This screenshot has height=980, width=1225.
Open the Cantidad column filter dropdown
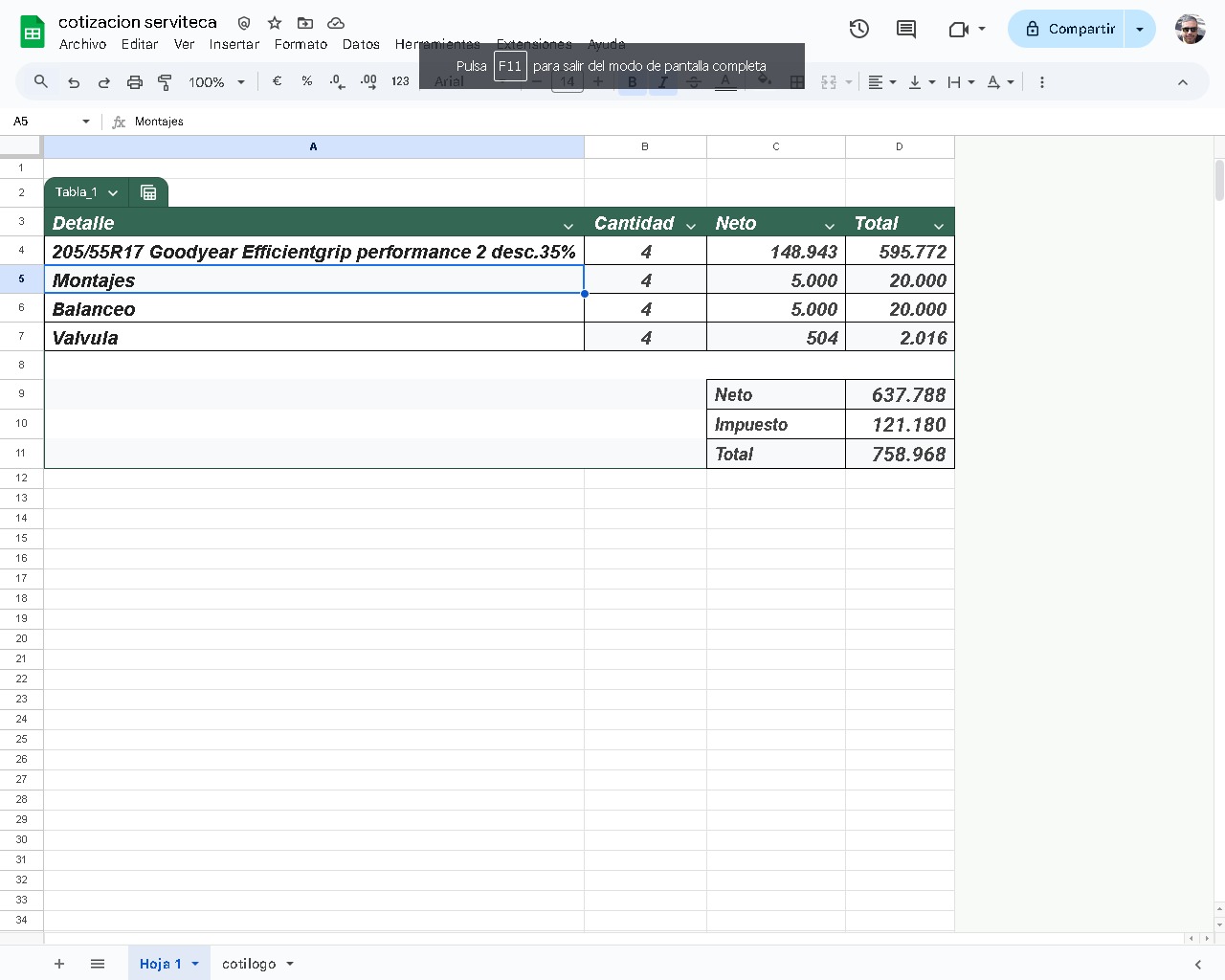pyautogui.click(x=691, y=226)
